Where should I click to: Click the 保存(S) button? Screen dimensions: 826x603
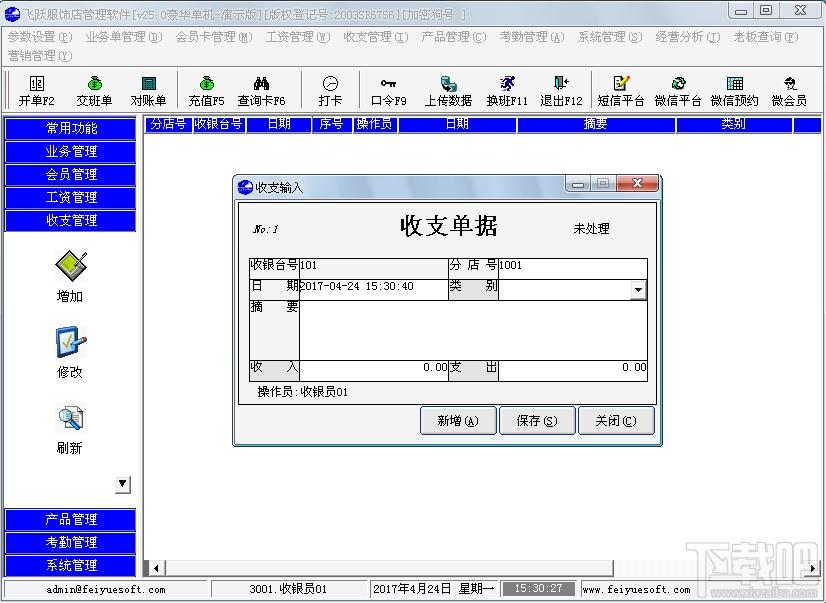click(x=537, y=421)
